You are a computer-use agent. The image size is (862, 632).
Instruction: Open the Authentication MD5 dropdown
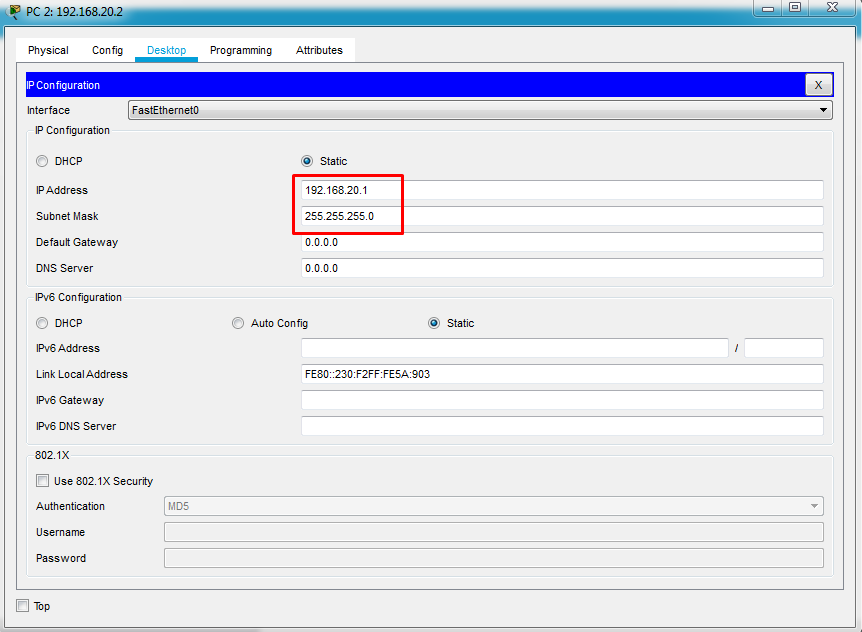tap(494, 506)
